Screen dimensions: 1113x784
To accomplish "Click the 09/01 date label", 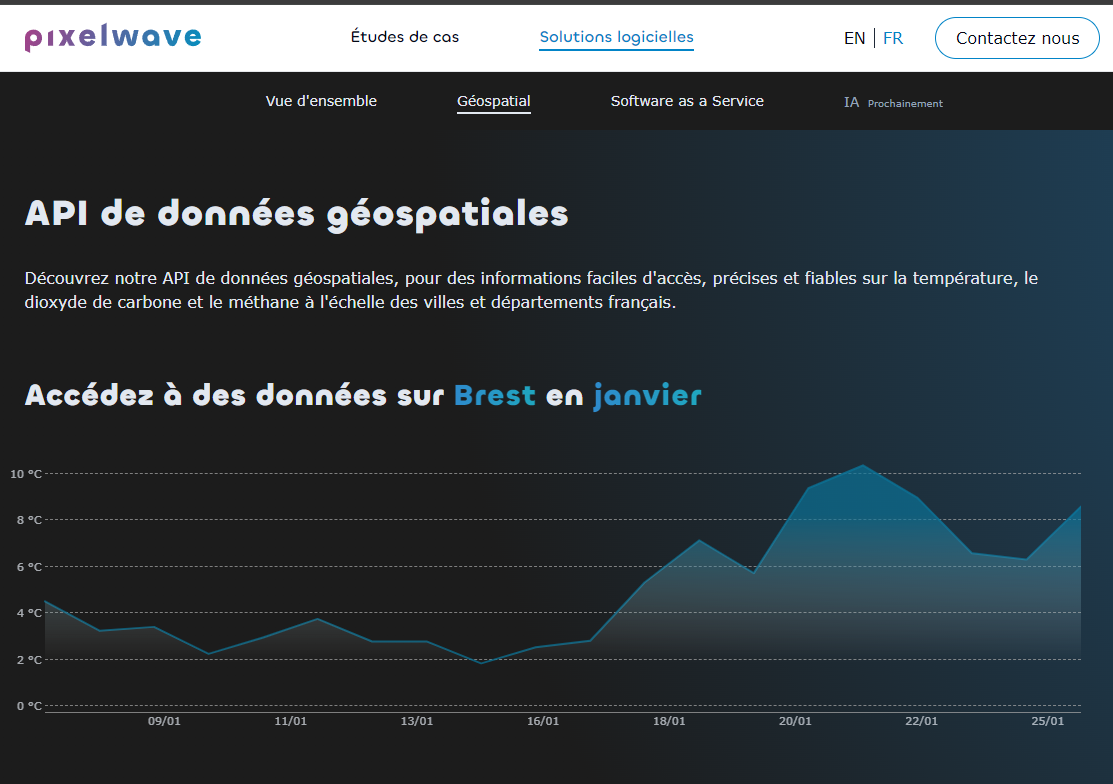I will [x=164, y=721].
